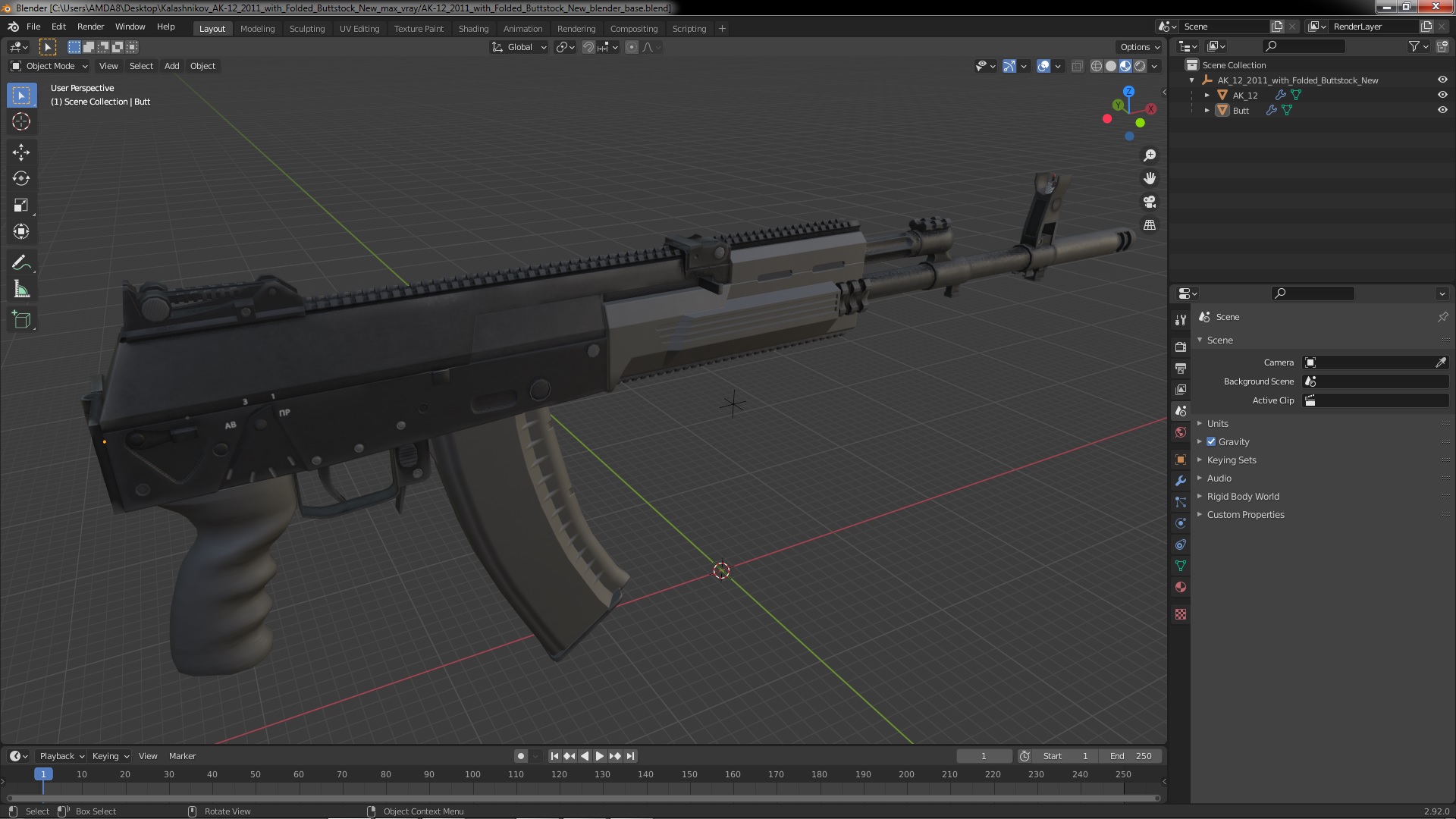Viewport: 1456px width, 819px height.
Task: Expand the AK_12 tree item
Action: [1207, 95]
